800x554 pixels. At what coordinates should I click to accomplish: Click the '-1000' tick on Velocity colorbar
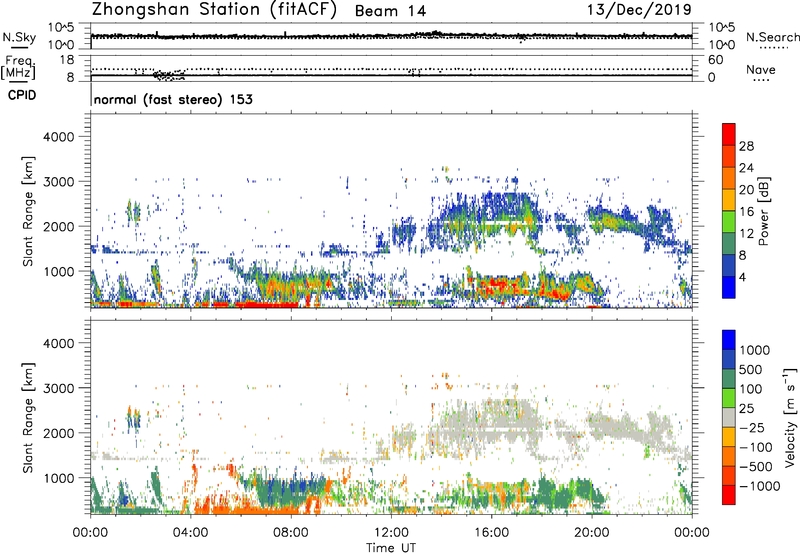pos(760,486)
